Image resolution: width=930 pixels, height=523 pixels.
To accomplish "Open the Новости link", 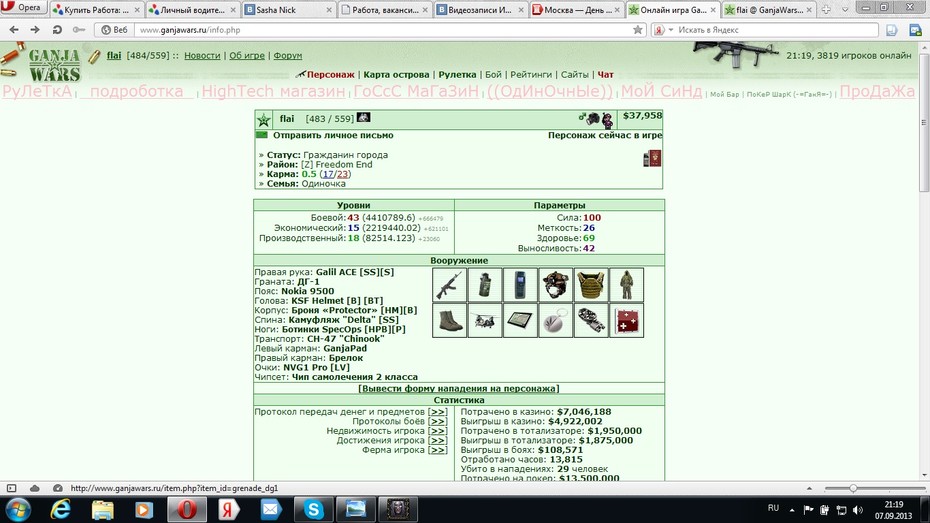I will (202, 55).
